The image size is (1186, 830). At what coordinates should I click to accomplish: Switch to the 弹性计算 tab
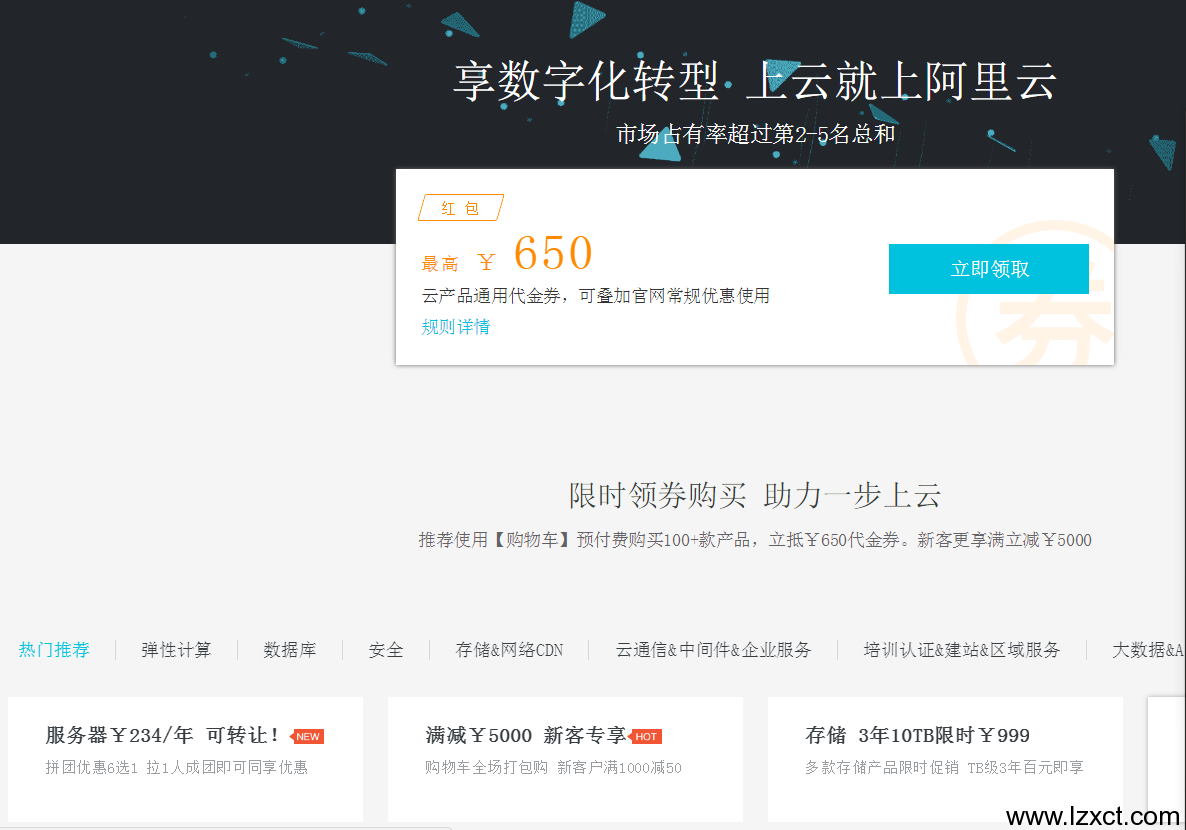click(x=176, y=650)
